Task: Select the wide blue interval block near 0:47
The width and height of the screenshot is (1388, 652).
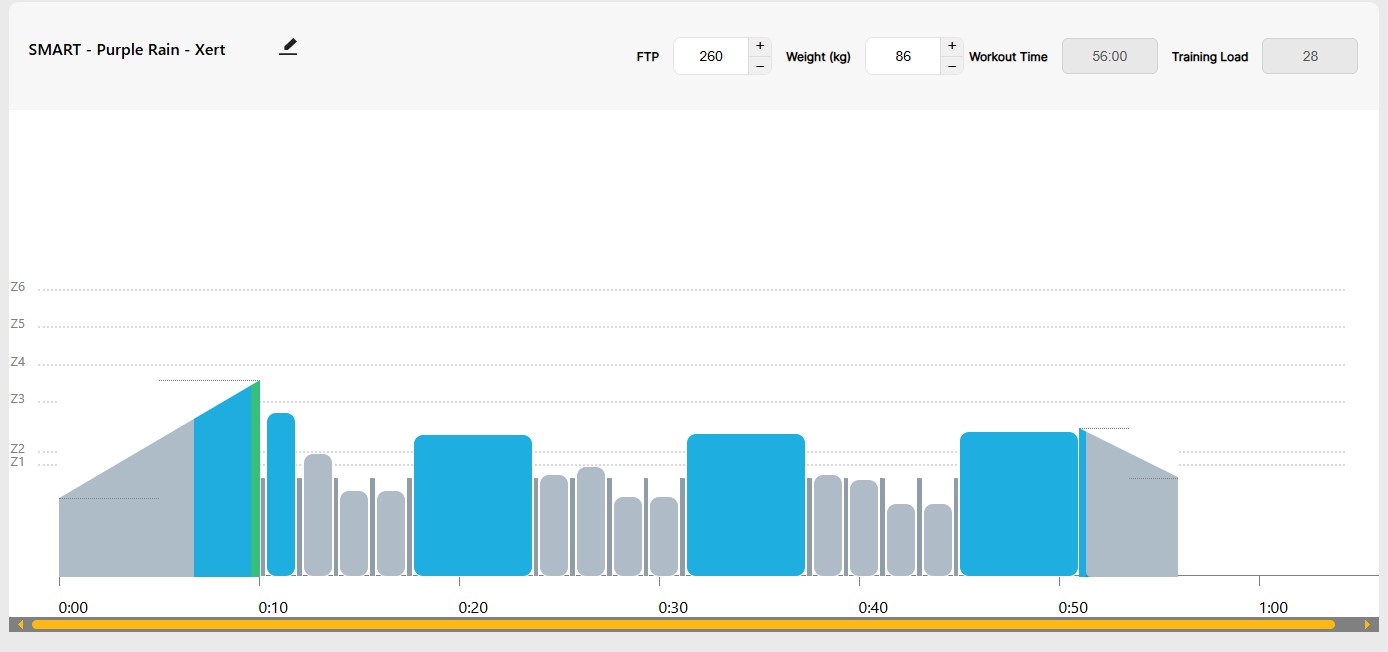Action: pos(1018,505)
